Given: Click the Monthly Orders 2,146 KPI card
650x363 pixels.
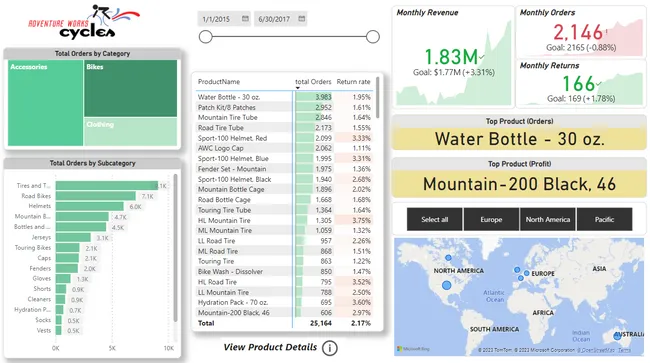Looking at the screenshot, I should (581, 31).
